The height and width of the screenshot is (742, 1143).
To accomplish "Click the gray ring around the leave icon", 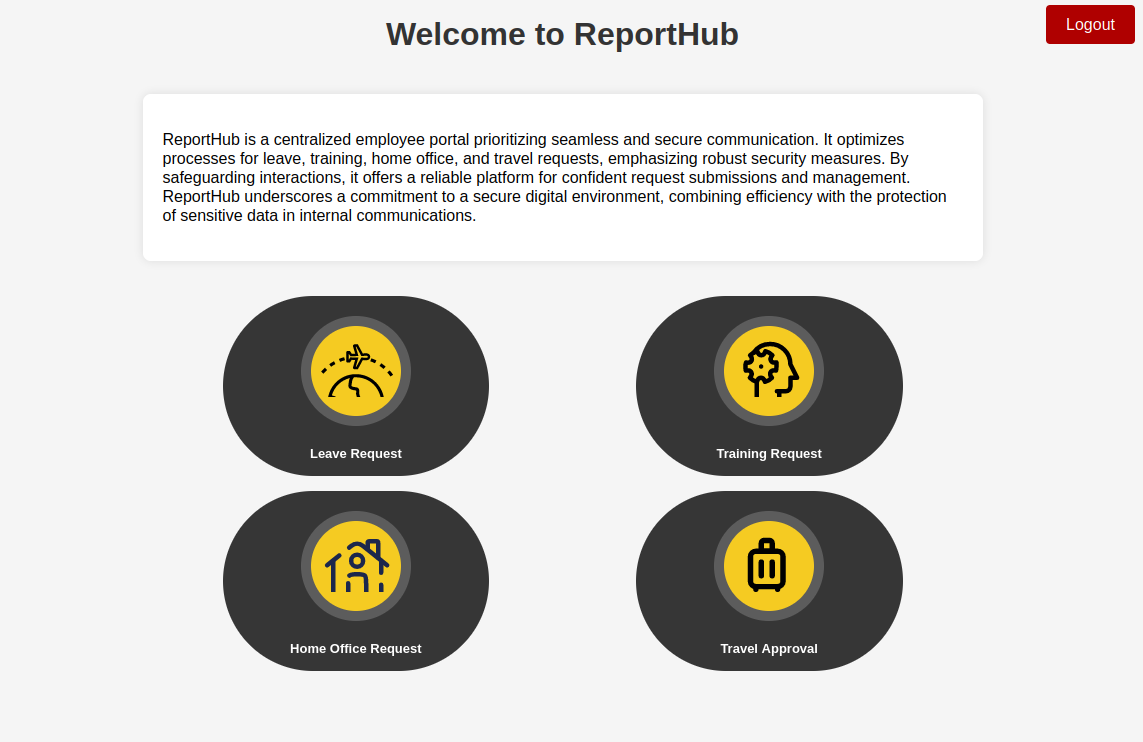I will 306,371.
